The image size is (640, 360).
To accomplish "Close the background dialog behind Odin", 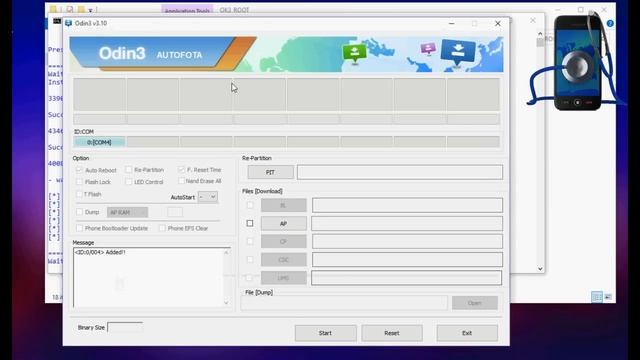I will 533,20.
